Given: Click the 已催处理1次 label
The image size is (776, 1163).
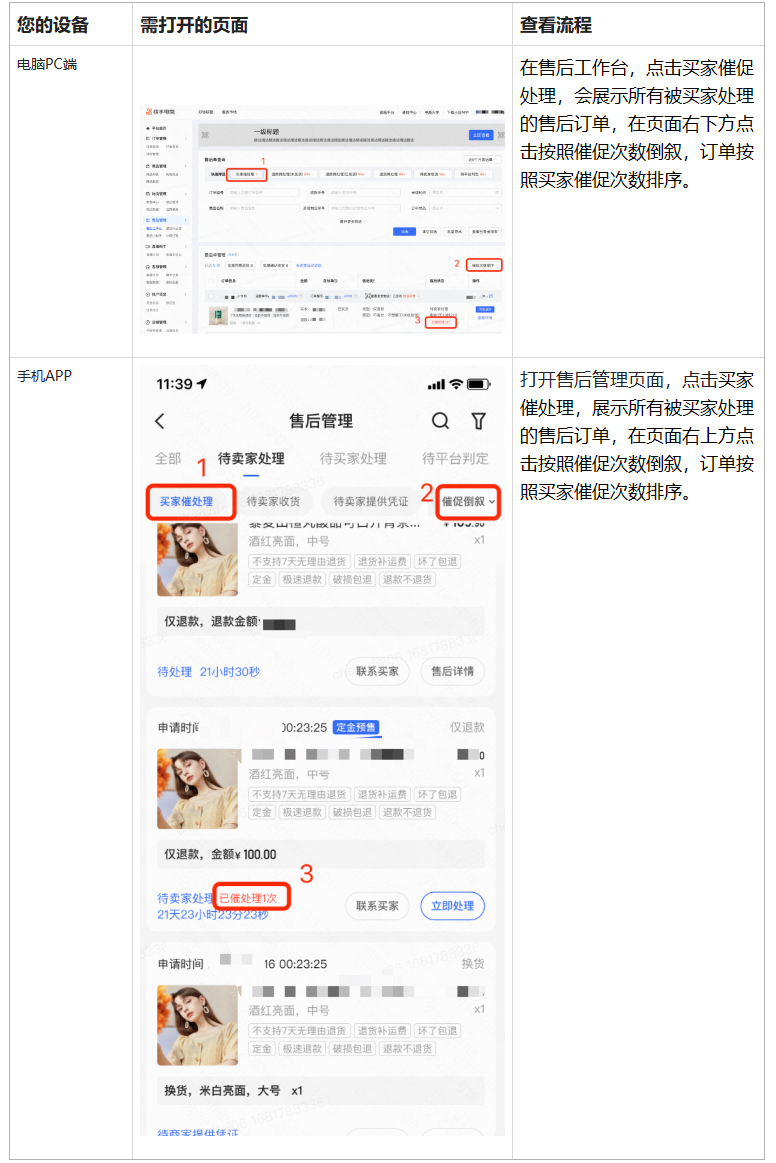Looking at the screenshot, I should pyautogui.click(x=249, y=898).
